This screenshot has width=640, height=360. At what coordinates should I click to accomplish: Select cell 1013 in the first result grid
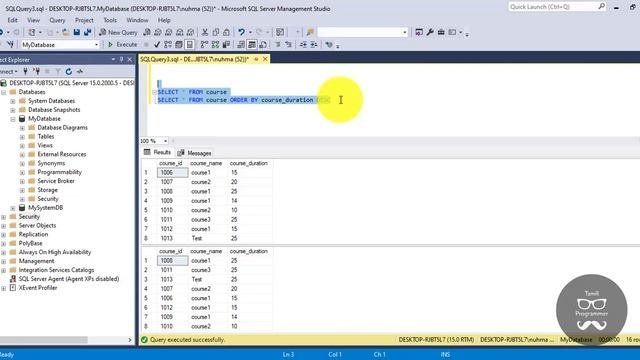coord(172,238)
